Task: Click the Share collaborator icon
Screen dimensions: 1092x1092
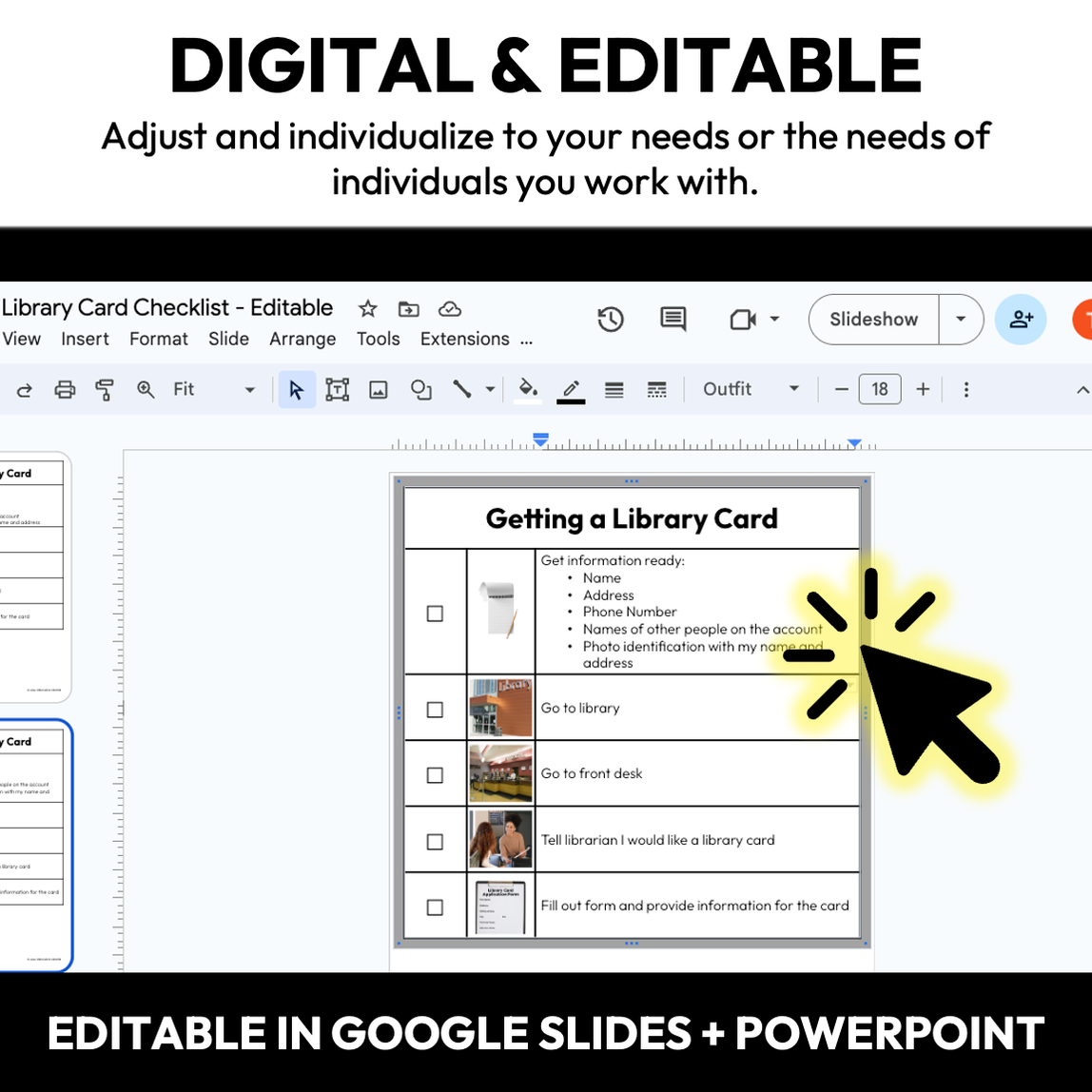Action: (1021, 320)
